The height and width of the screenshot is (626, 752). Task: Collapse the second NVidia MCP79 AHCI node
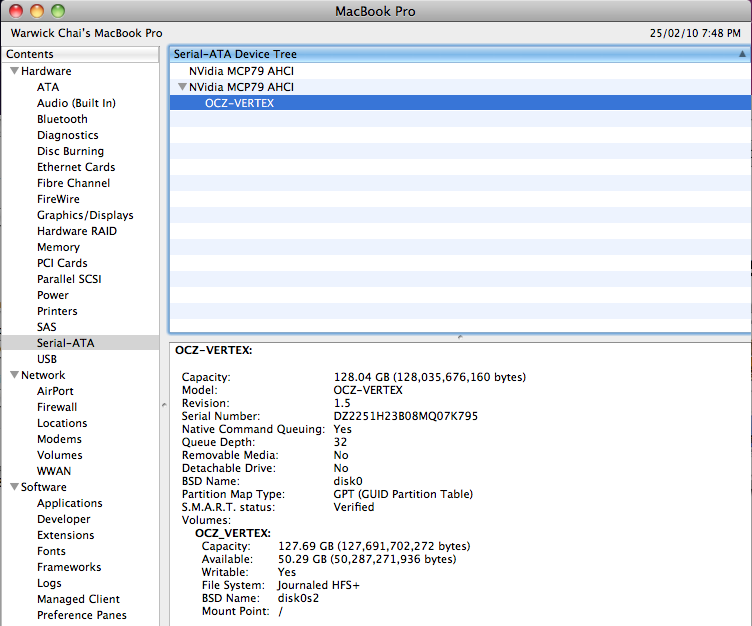point(182,87)
